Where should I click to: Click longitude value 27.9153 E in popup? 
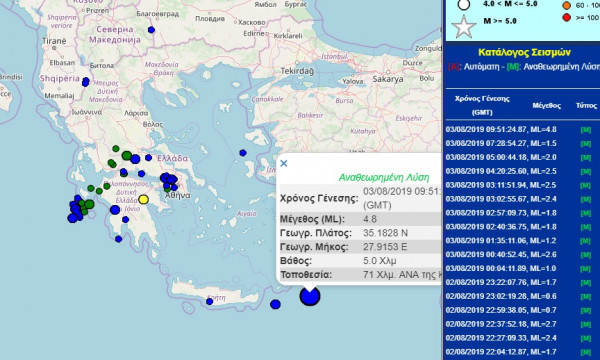[x=385, y=247]
